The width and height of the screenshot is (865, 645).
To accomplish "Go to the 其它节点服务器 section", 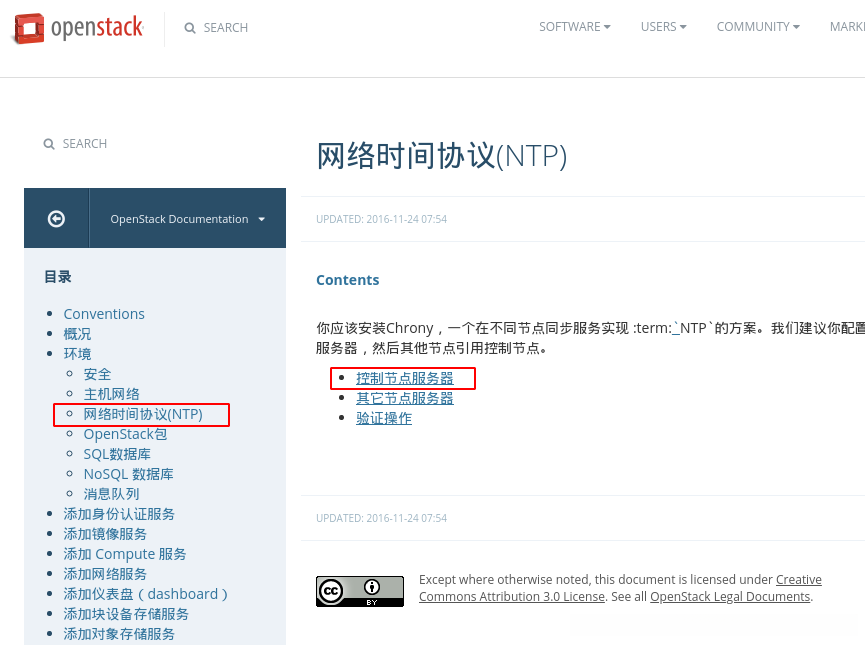I will (405, 398).
